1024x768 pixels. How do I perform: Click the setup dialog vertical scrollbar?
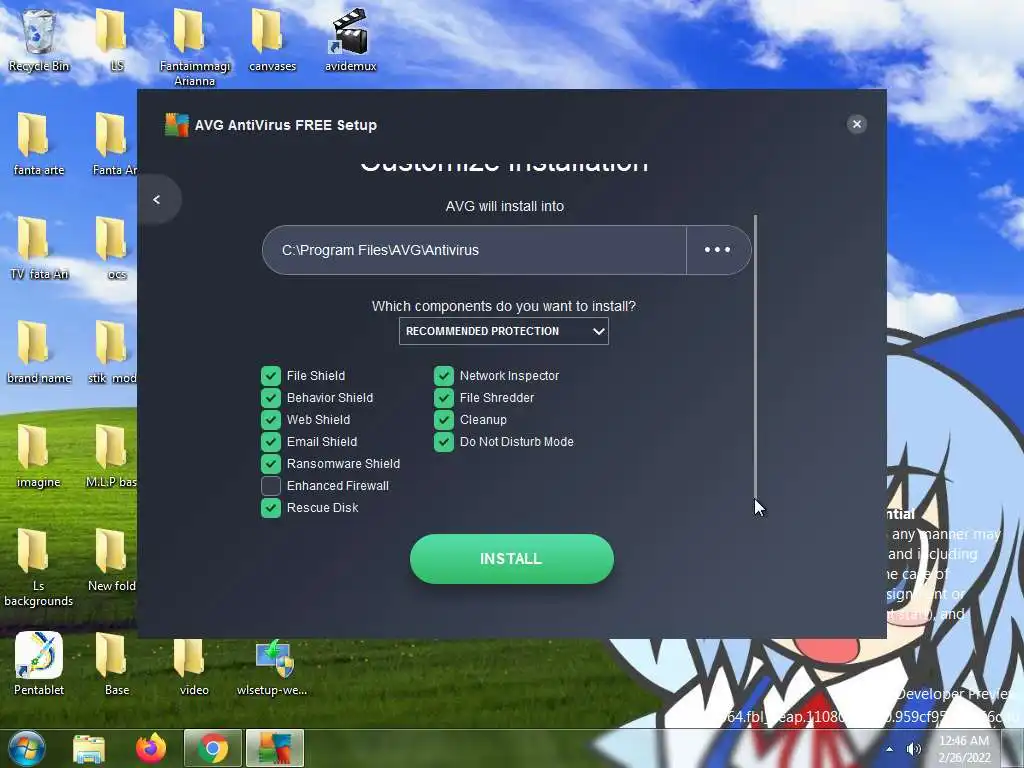click(x=756, y=356)
